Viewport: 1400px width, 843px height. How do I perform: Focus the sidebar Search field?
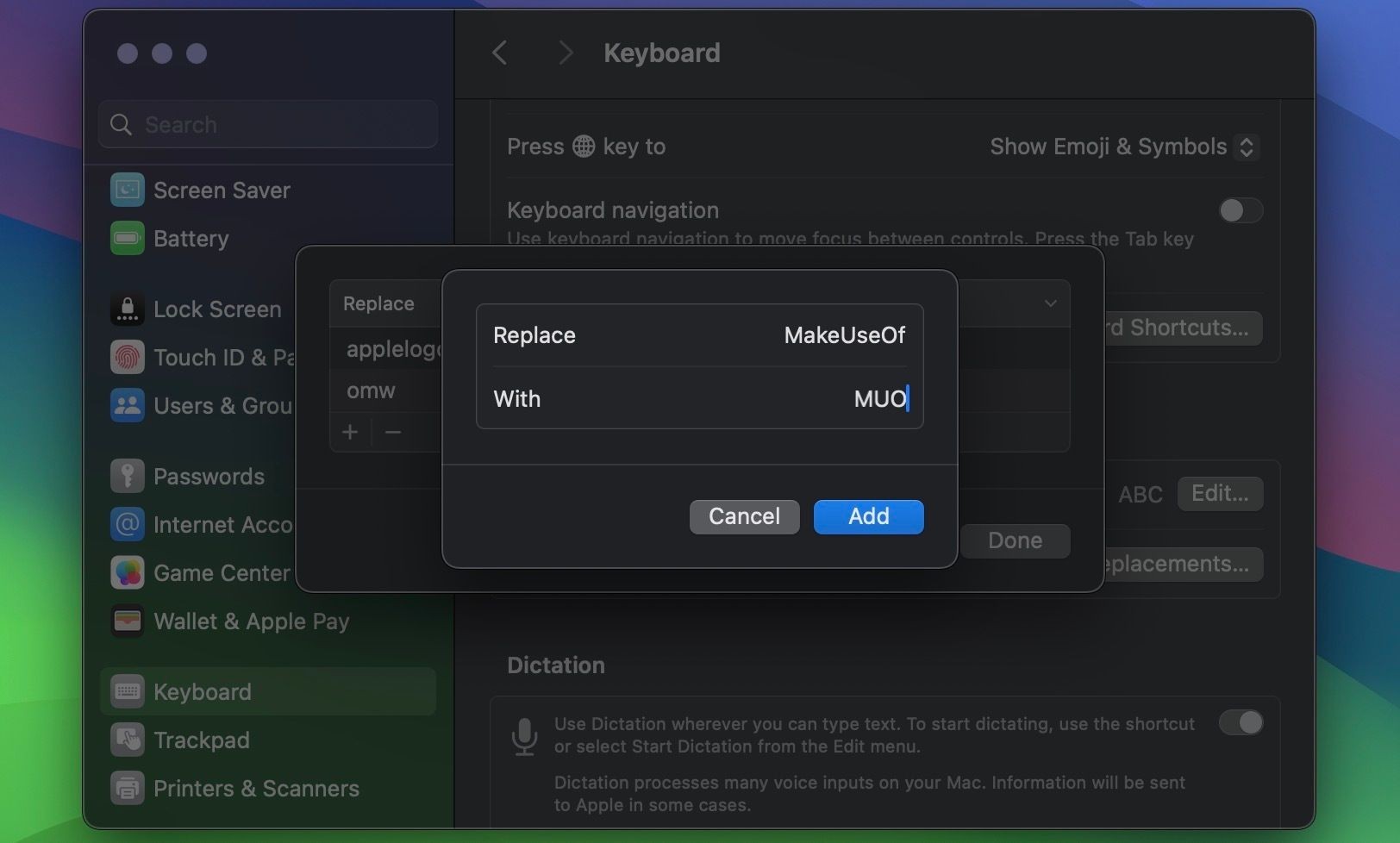[x=268, y=125]
